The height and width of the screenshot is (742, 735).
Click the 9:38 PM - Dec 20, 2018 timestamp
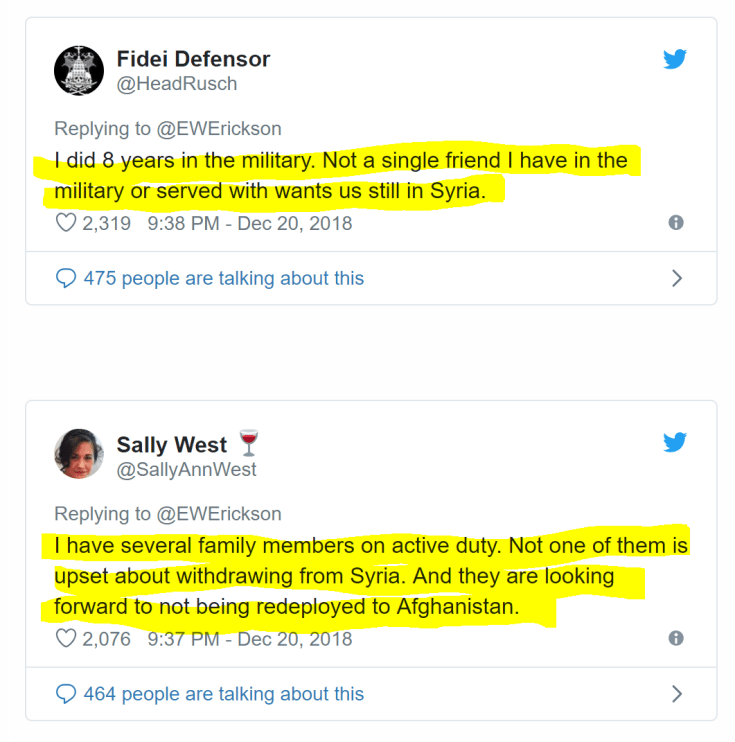coord(249,223)
